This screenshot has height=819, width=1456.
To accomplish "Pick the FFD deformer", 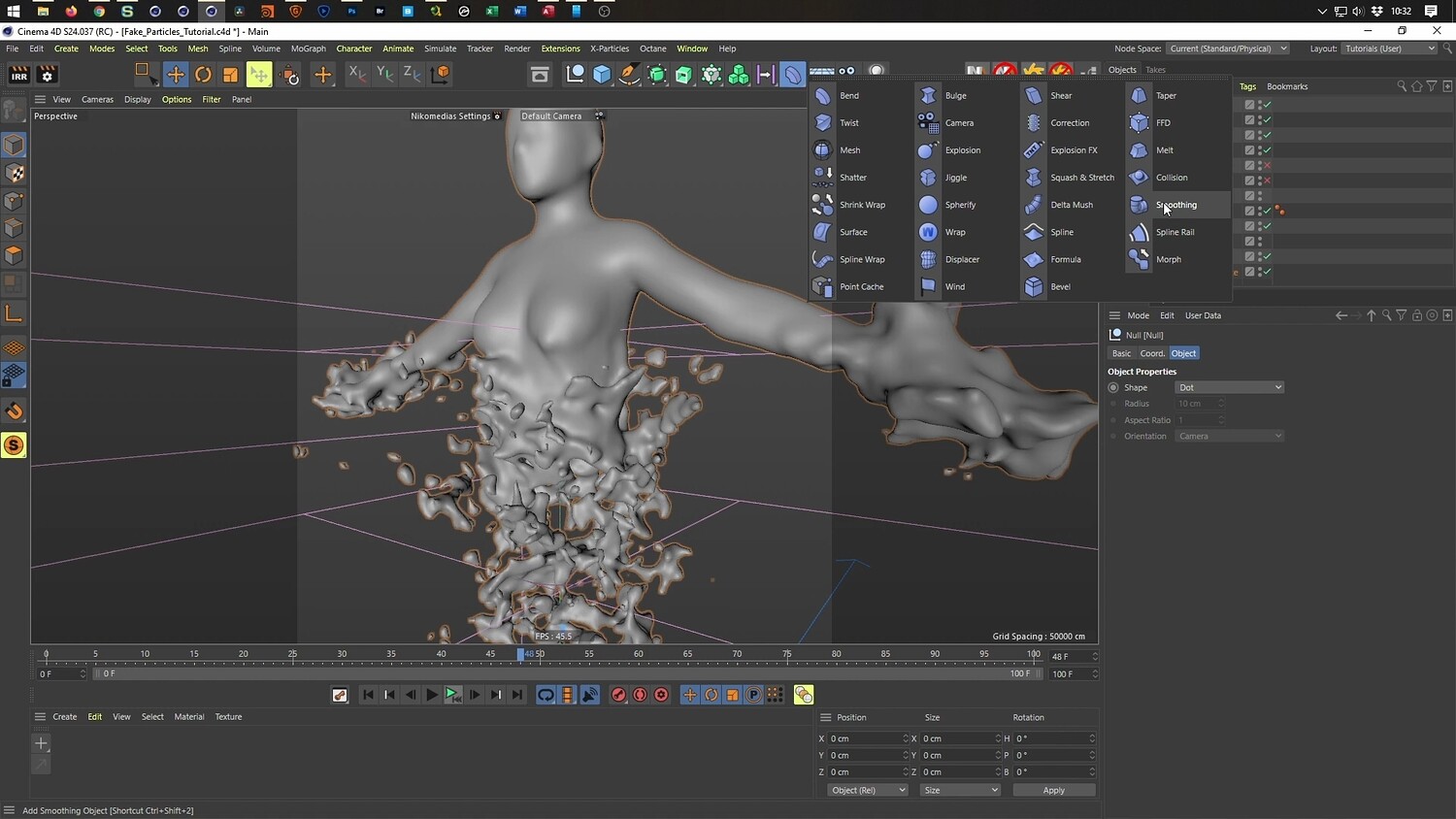I will (x=1140, y=123).
